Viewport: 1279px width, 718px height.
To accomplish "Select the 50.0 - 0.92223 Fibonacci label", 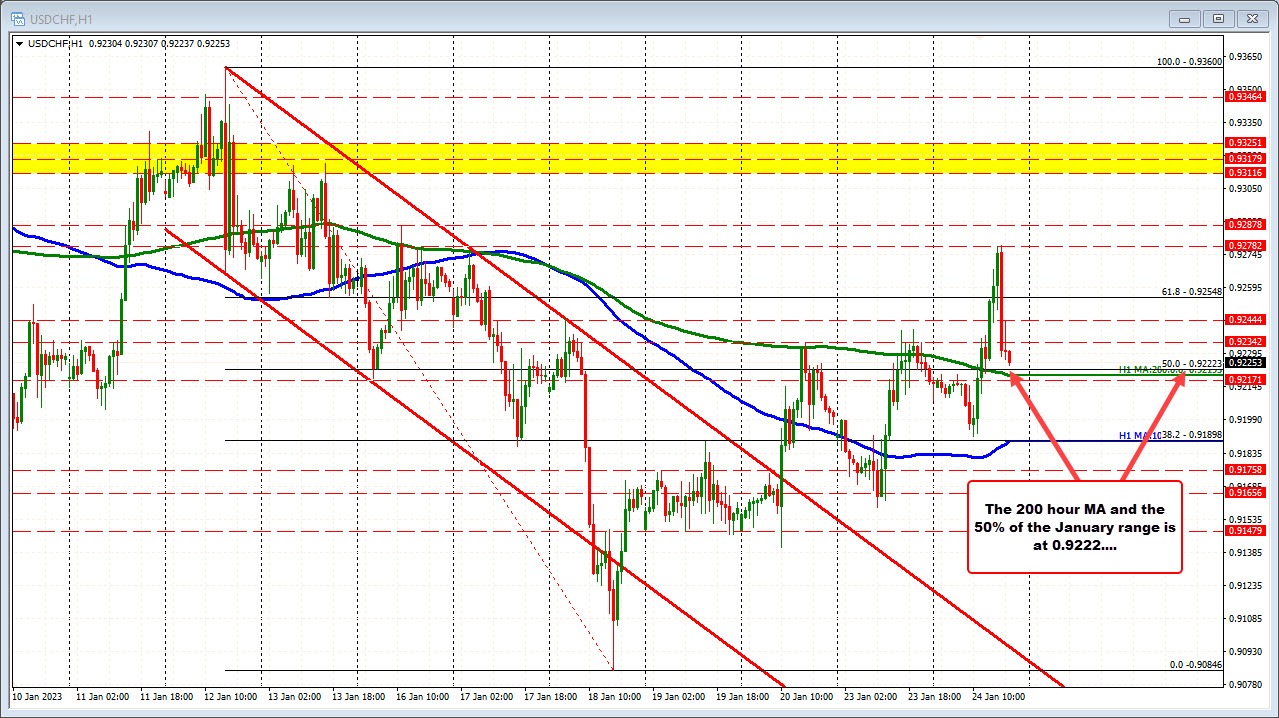I will point(1191,364).
